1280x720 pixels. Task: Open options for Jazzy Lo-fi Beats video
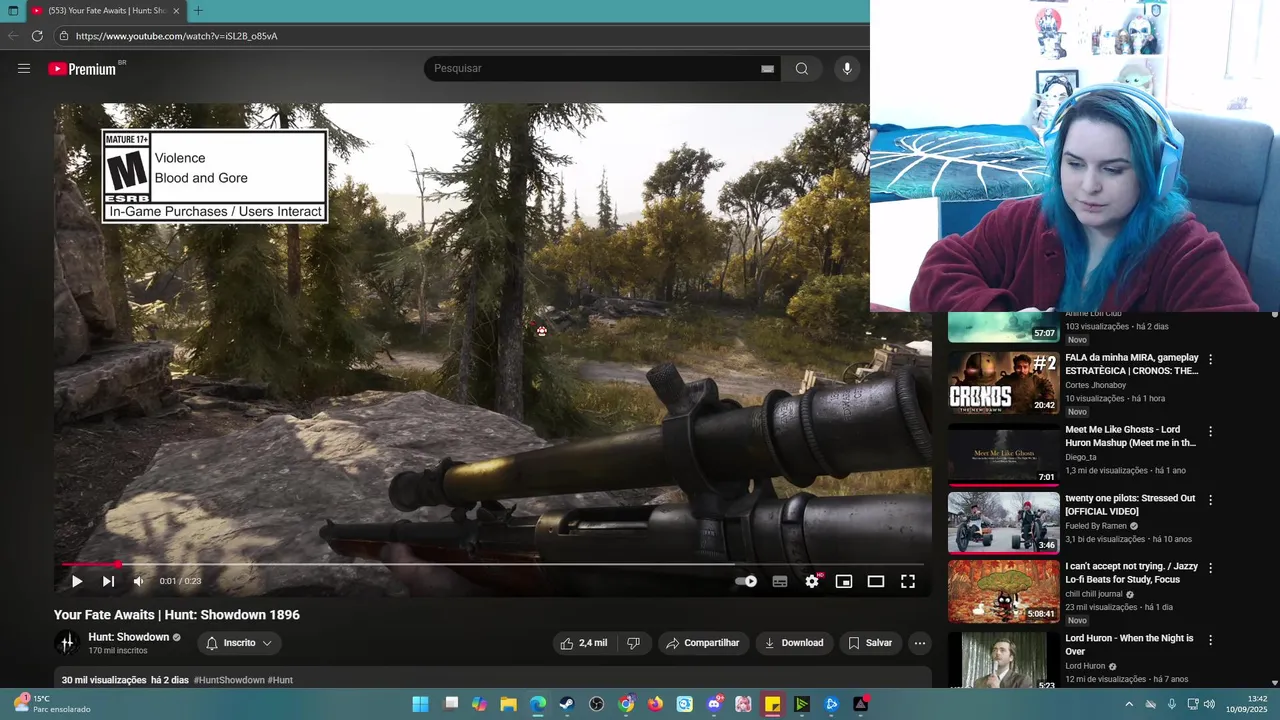coord(1210,568)
